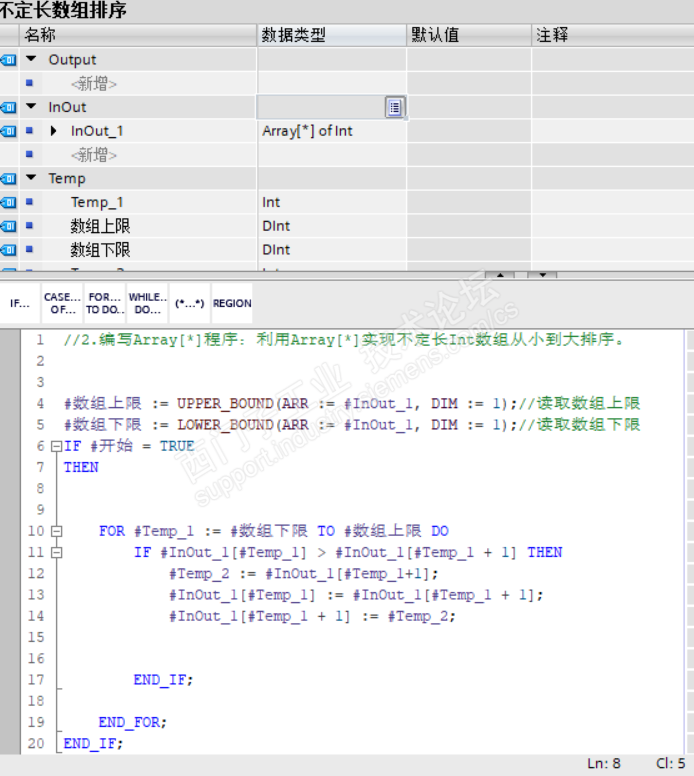The width and height of the screenshot is (694, 776).
Task: Click the 数组上限 row tag icon
Action: click(8, 226)
